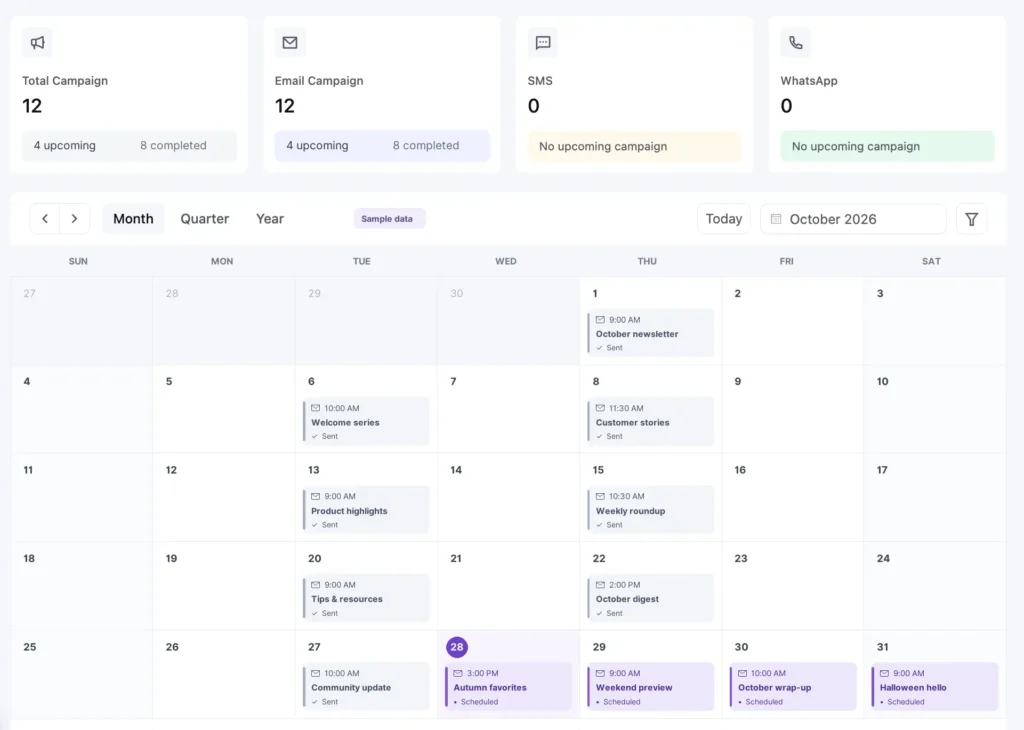Image resolution: width=1024 pixels, height=730 pixels.
Task: Click '4 upcoming' in Email Campaign card
Action: click(x=317, y=146)
